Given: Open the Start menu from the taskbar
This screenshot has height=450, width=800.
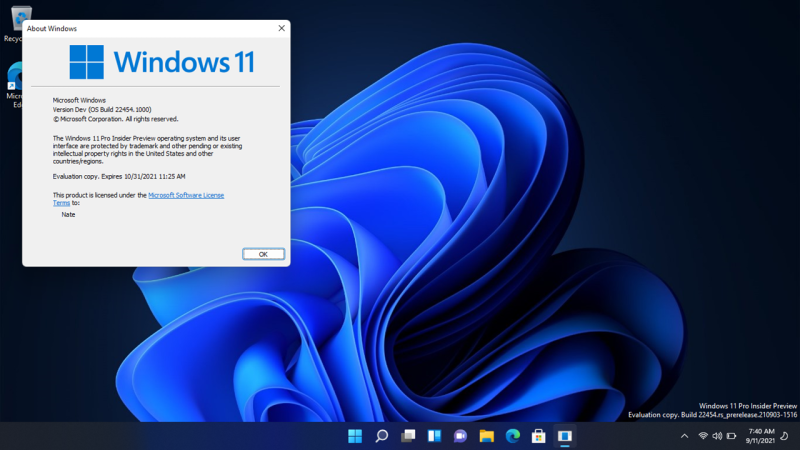Looking at the screenshot, I should (x=355, y=436).
